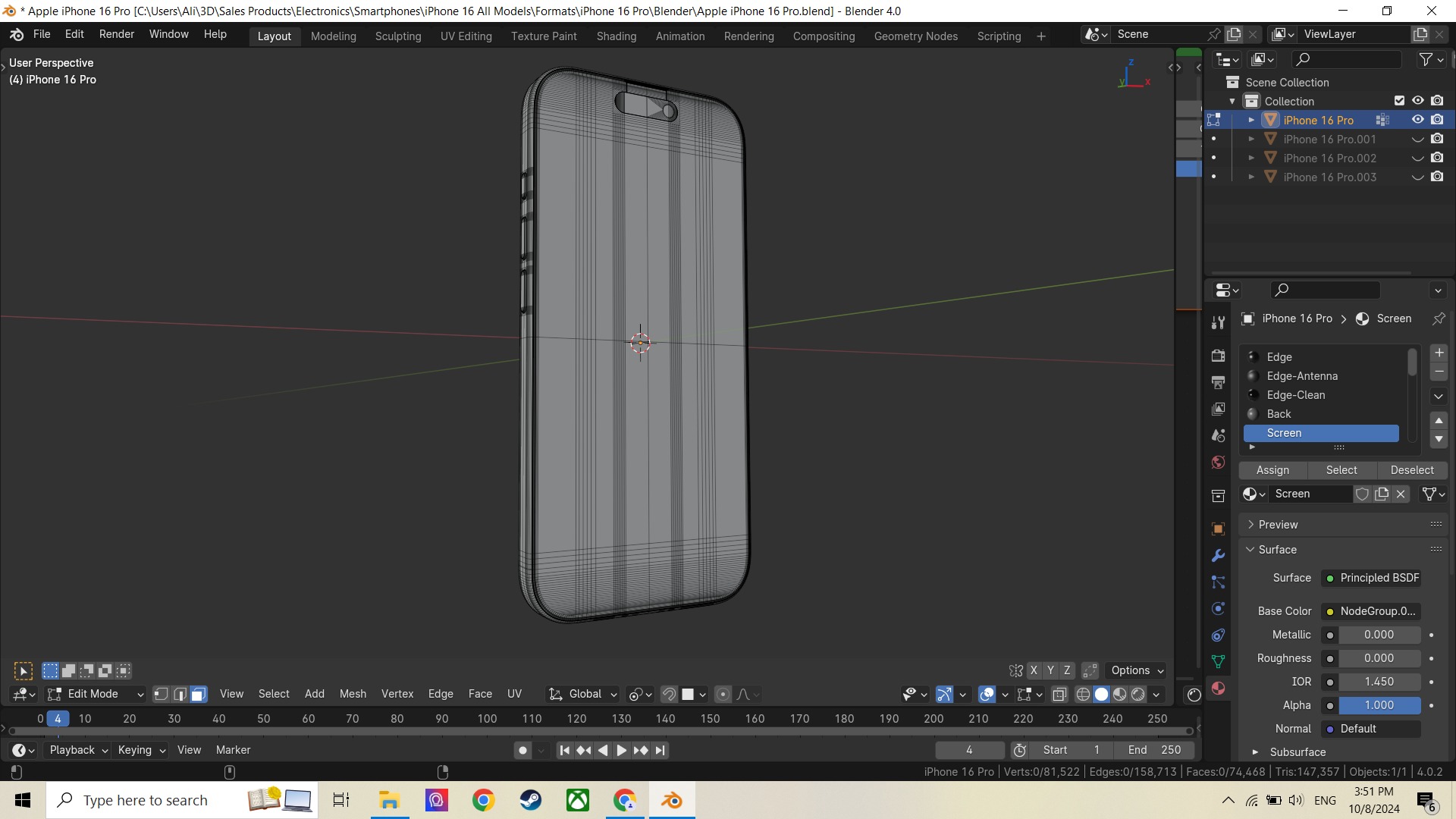Remove the selected material slot
1456x819 pixels.
(x=1439, y=372)
